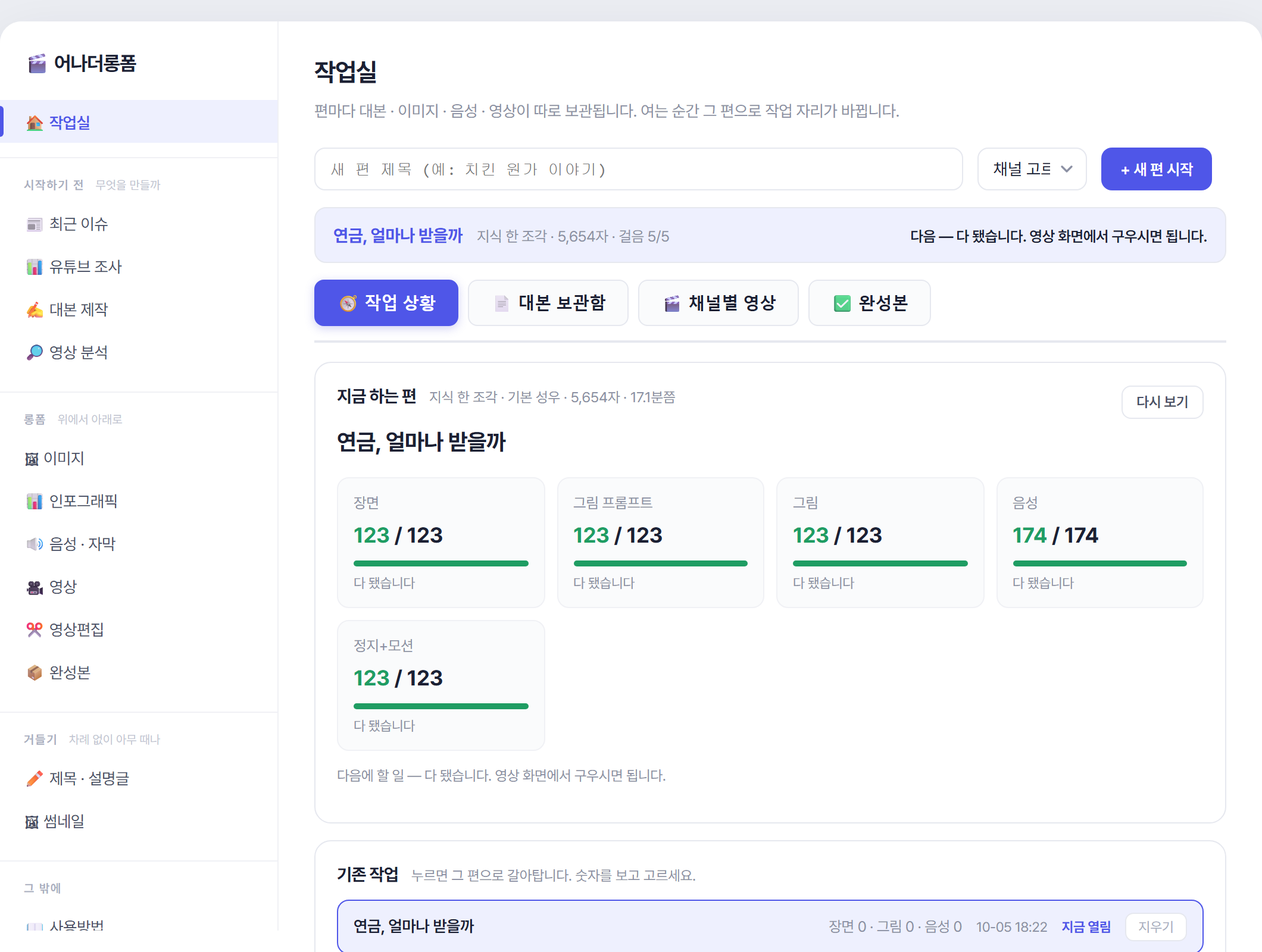
Task: Click the 지금 하는 편 heading
Action: pos(376,396)
